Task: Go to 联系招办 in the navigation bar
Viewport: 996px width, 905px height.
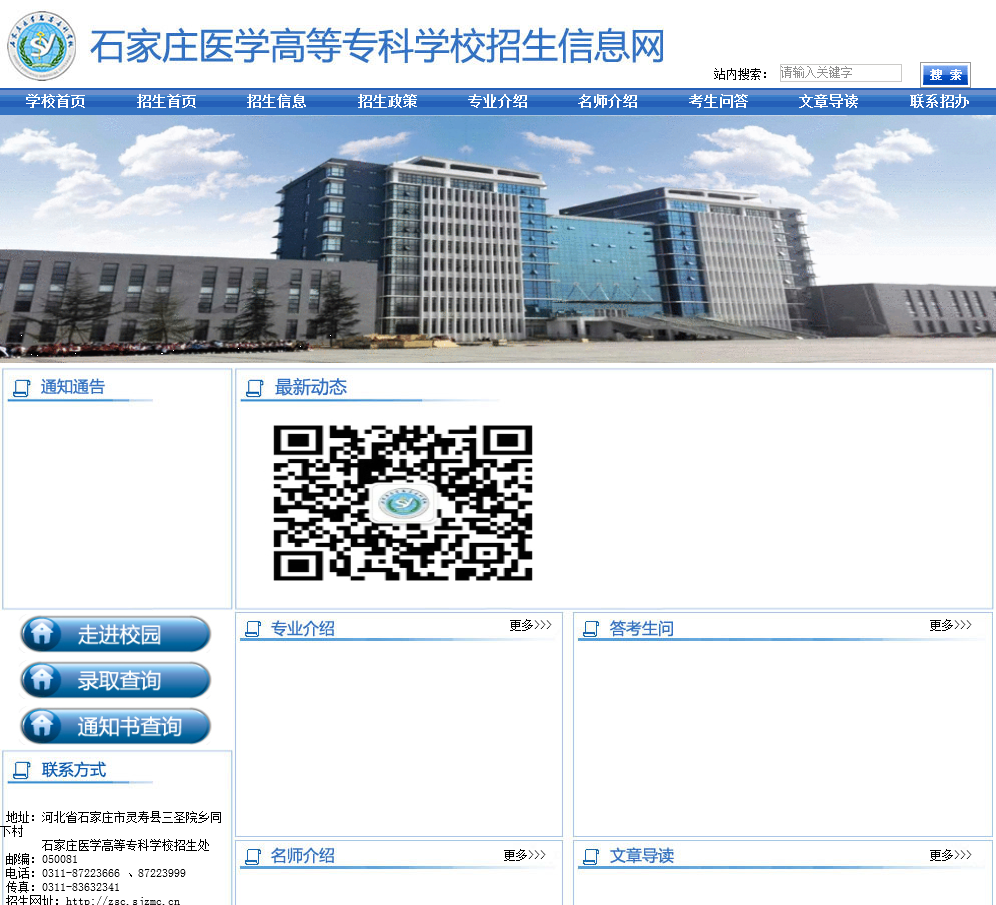Action: [939, 102]
